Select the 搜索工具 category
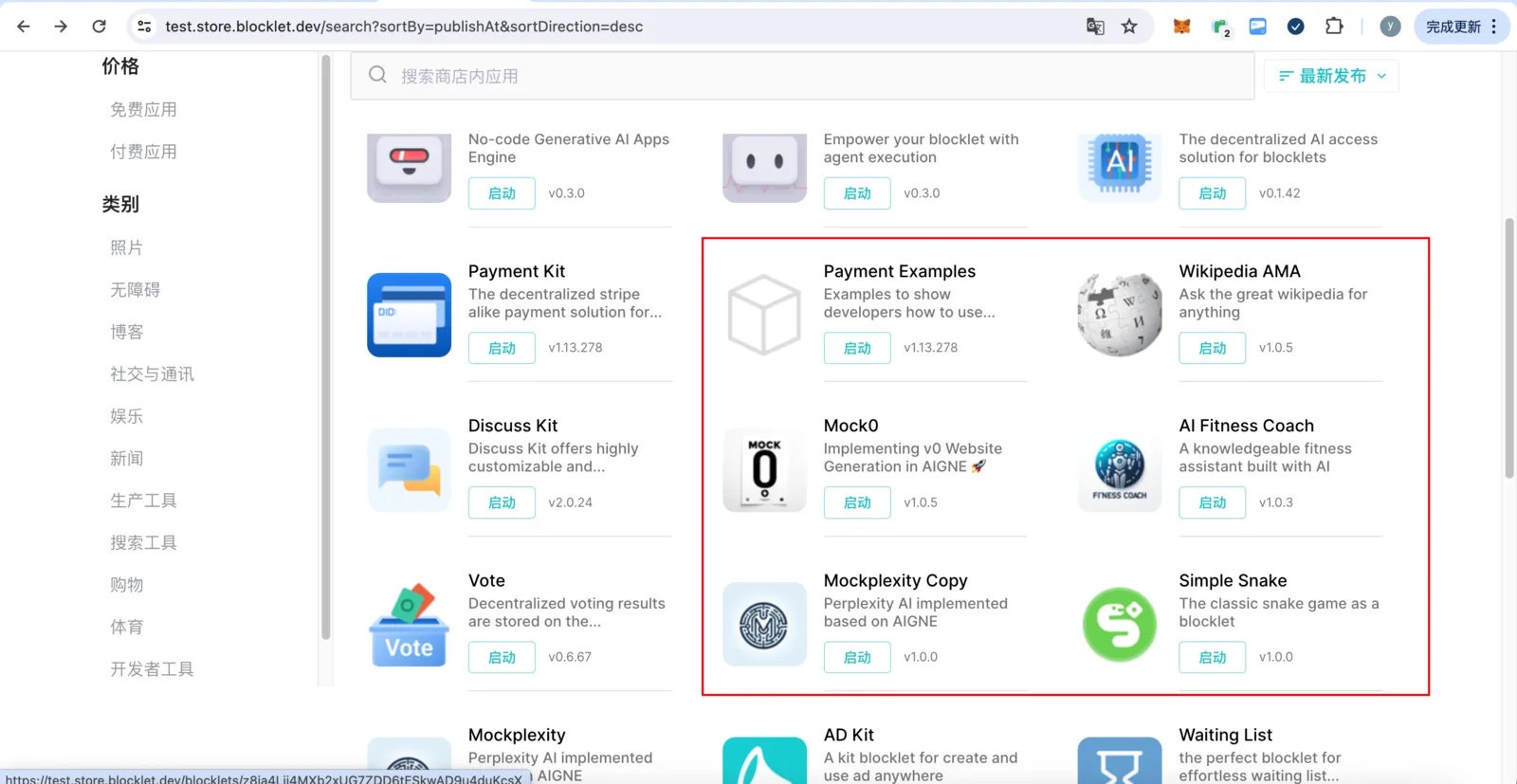 pos(143,543)
